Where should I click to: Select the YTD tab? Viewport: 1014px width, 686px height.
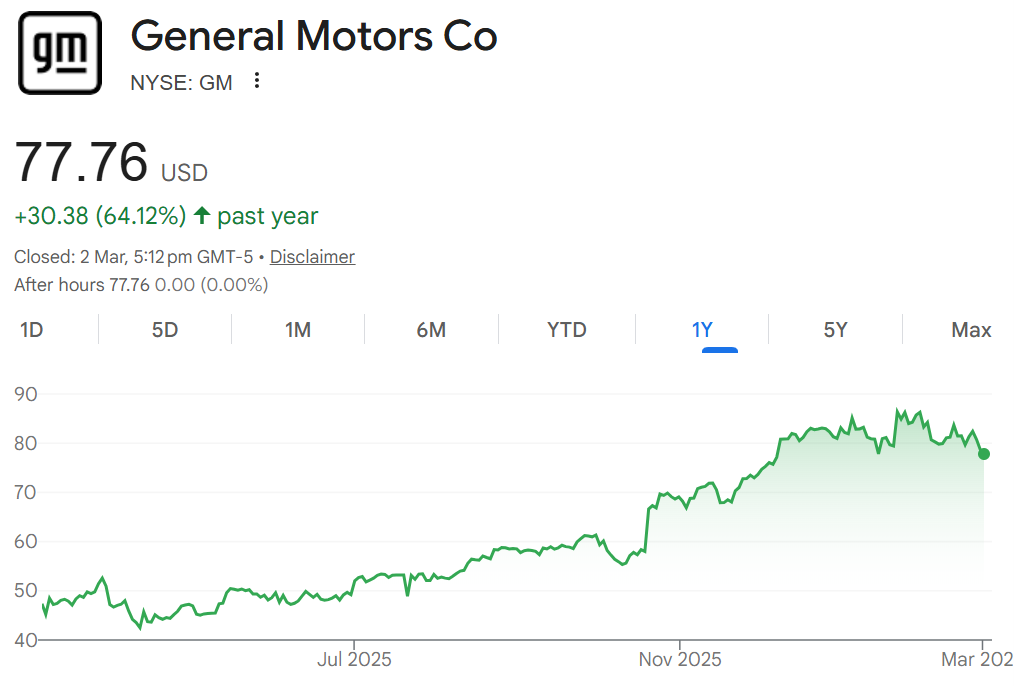pyautogui.click(x=567, y=330)
